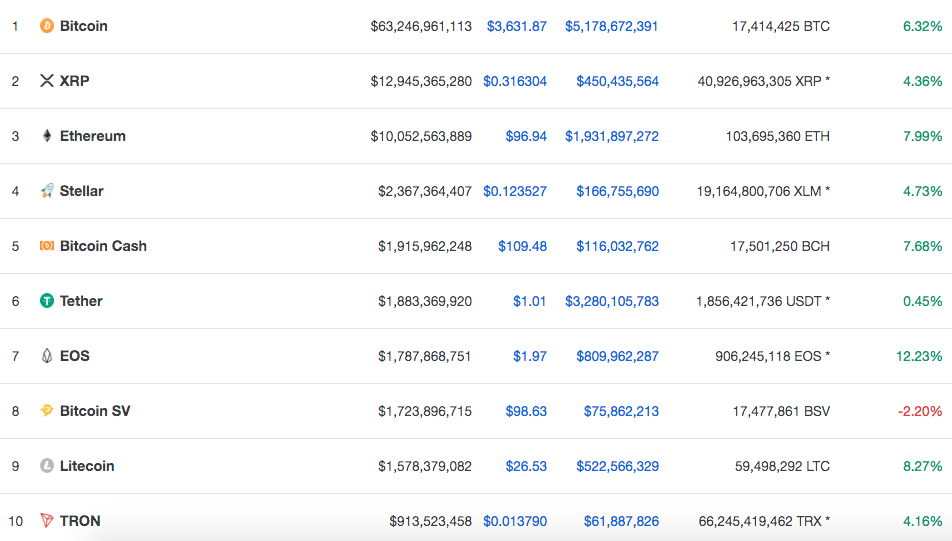952x541 pixels.
Task: Select supply 17,414,425 BTC
Action: [781, 27]
